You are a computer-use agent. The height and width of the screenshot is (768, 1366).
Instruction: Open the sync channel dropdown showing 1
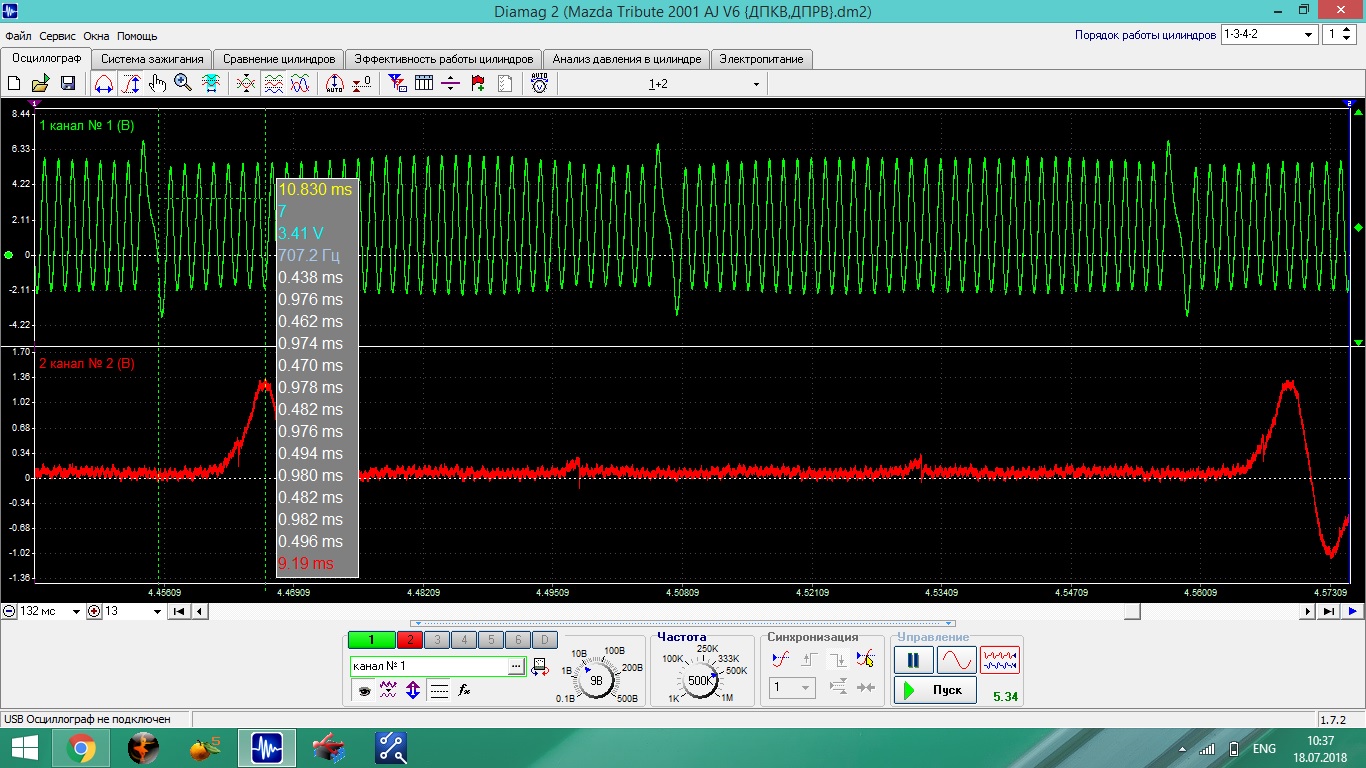point(792,688)
